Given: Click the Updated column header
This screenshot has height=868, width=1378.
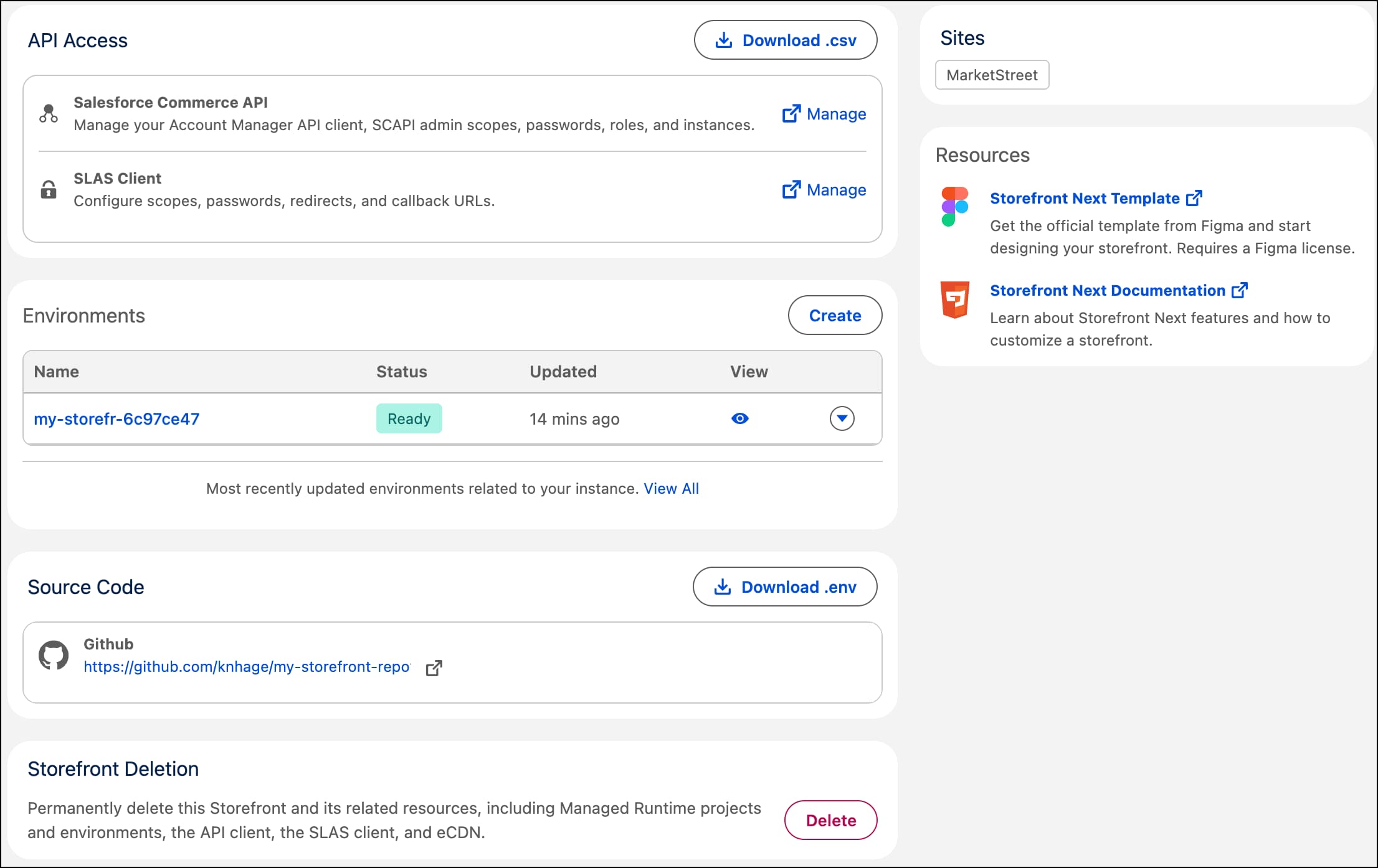Looking at the screenshot, I should click(x=563, y=372).
